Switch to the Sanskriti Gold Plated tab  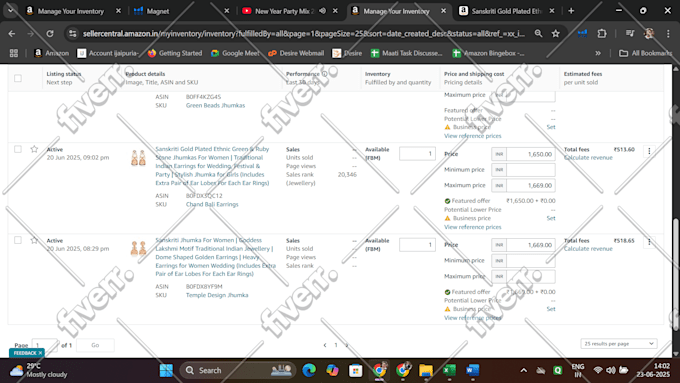tap(507, 11)
